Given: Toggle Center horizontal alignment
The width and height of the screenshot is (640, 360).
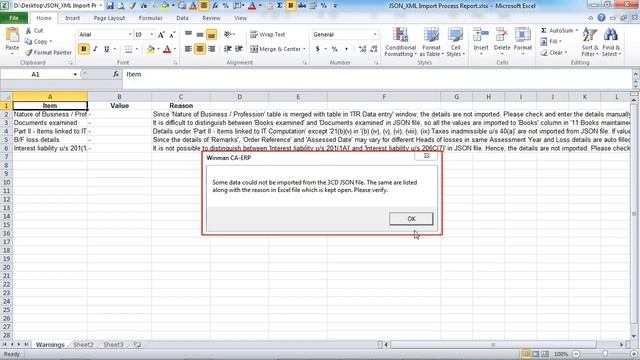Looking at the screenshot, I should 200,49.
